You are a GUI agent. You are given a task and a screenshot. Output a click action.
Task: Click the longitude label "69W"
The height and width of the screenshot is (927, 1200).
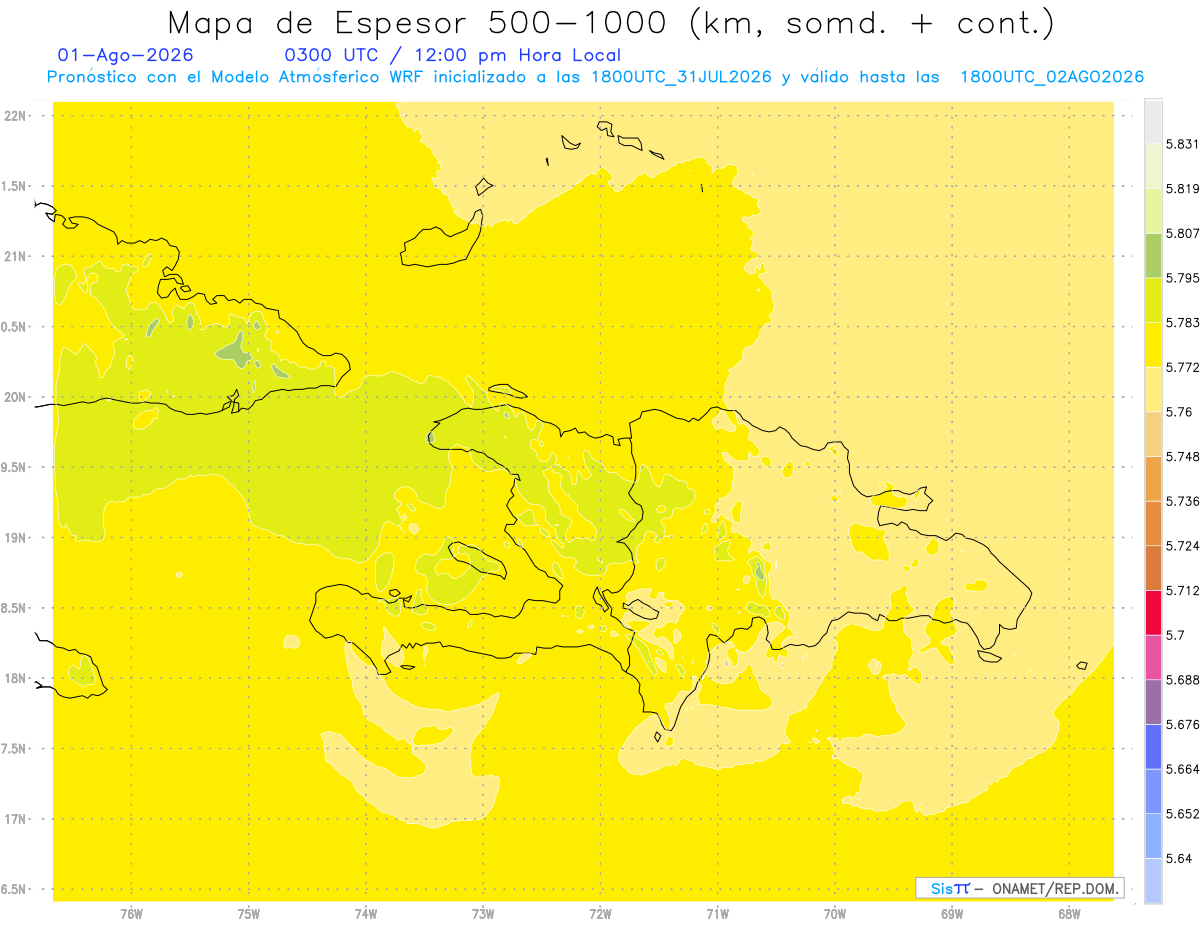951,914
